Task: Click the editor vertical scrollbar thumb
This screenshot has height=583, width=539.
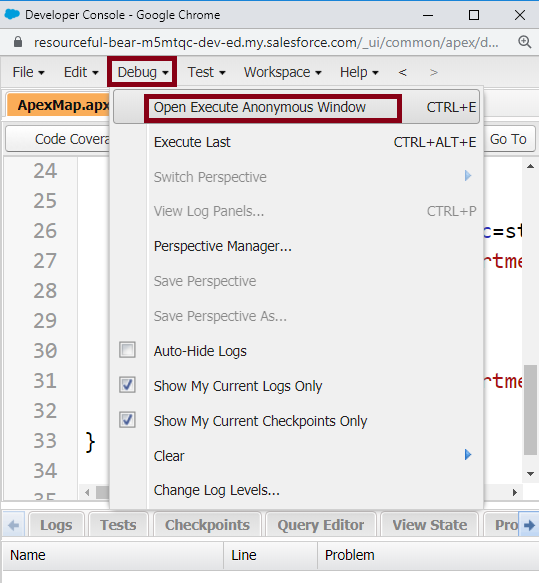Action: pyautogui.click(x=530, y=410)
